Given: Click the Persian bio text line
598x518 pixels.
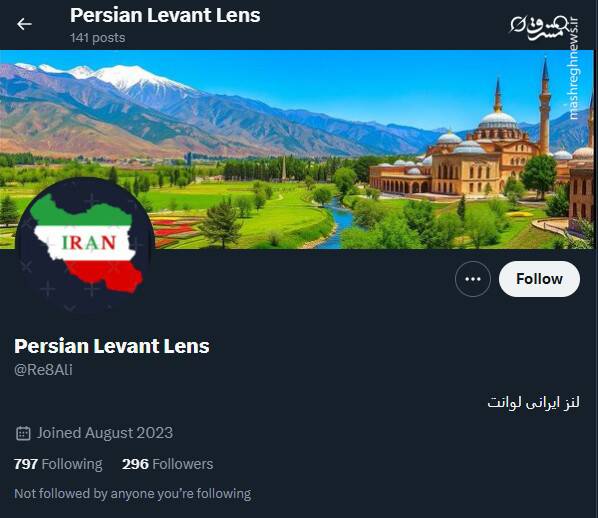Looking at the screenshot, I should [x=533, y=402].
